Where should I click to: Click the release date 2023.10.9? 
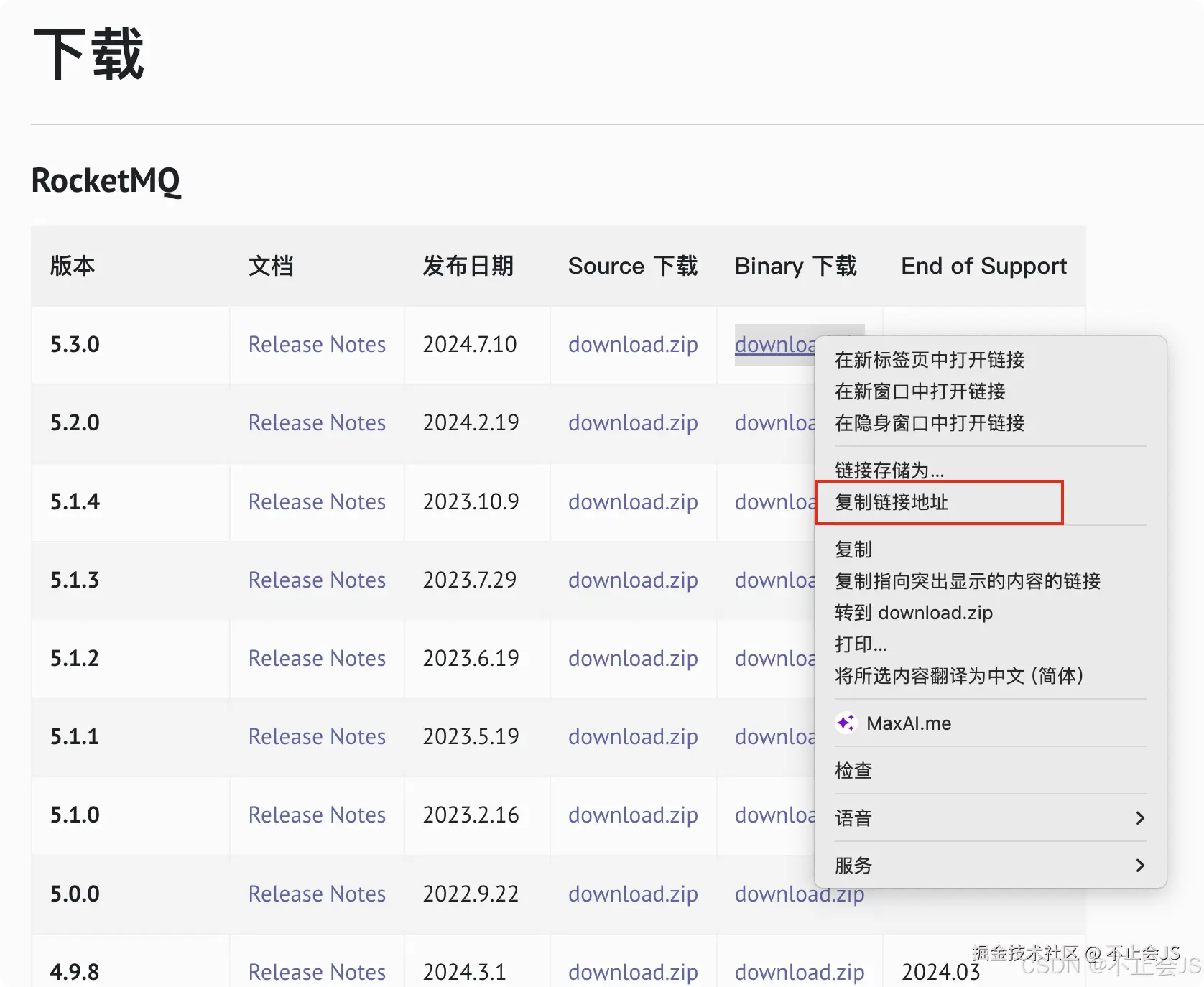[x=471, y=501]
